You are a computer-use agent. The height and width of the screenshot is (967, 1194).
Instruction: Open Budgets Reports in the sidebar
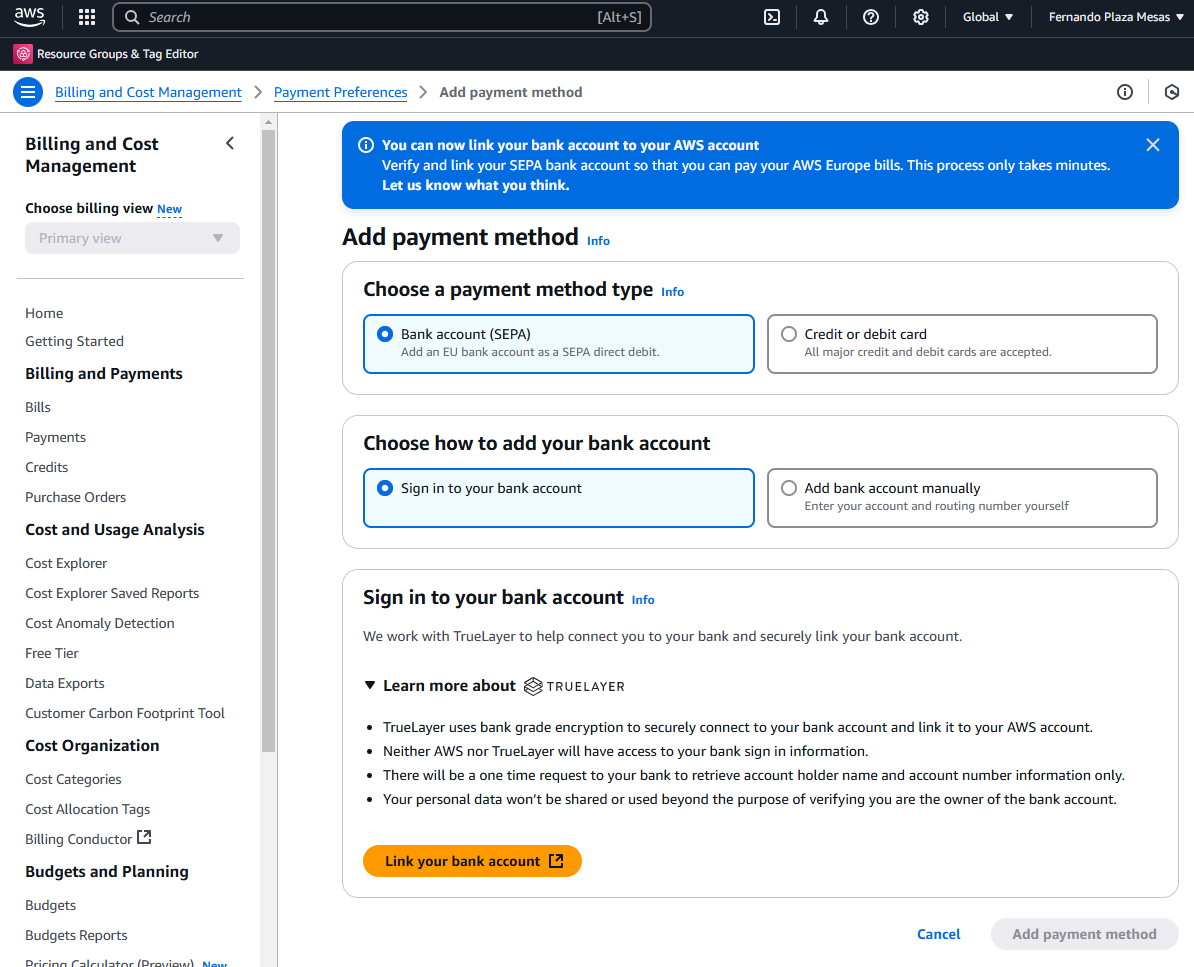pos(76,935)
